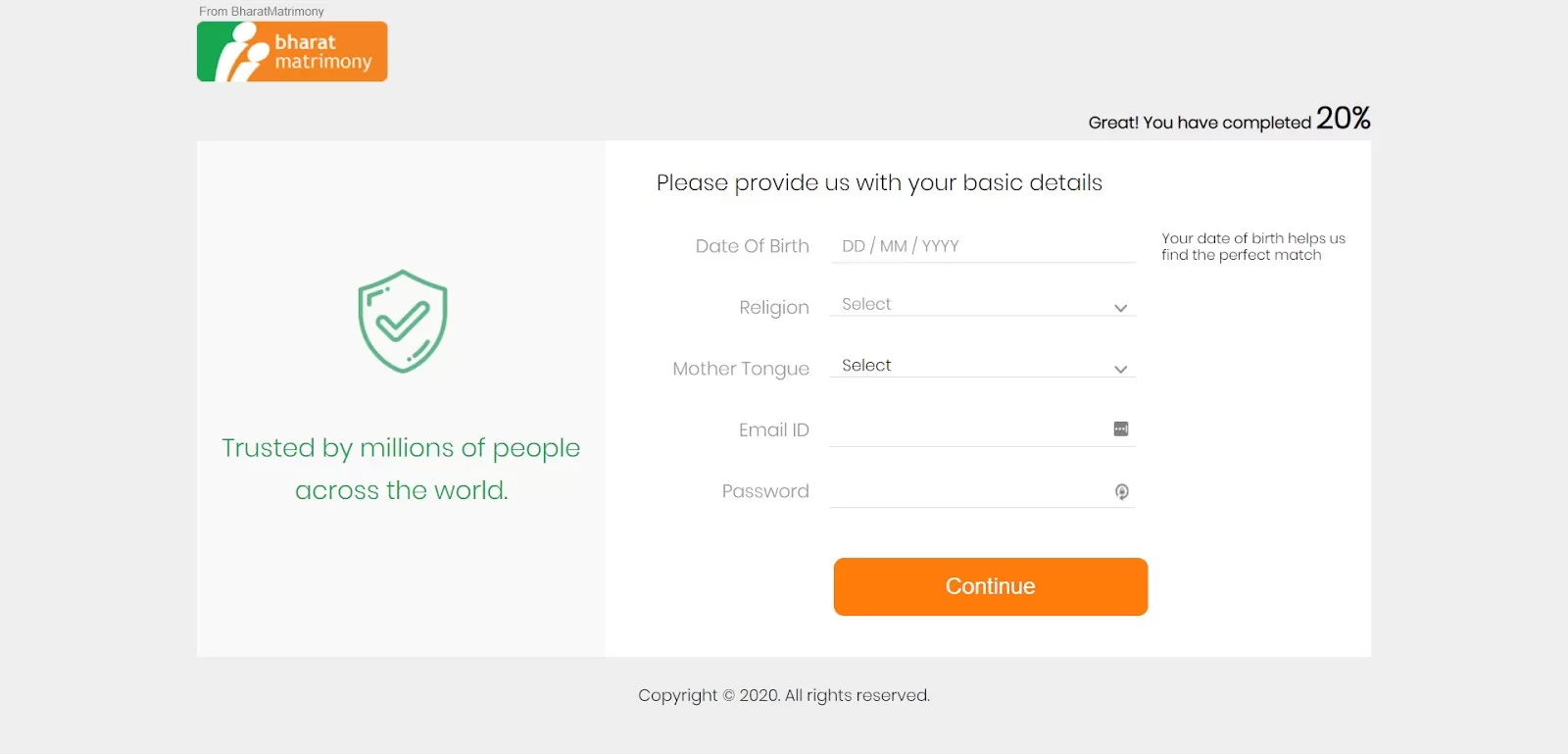
Task: Click the Mother Tongue dropdown chevron arrow
Action: click(x=1120, y=370)
